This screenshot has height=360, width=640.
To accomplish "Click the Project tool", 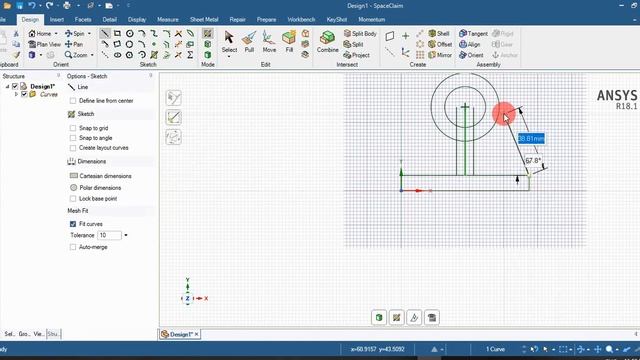I will pyautogui.click(x=356, y=55).
